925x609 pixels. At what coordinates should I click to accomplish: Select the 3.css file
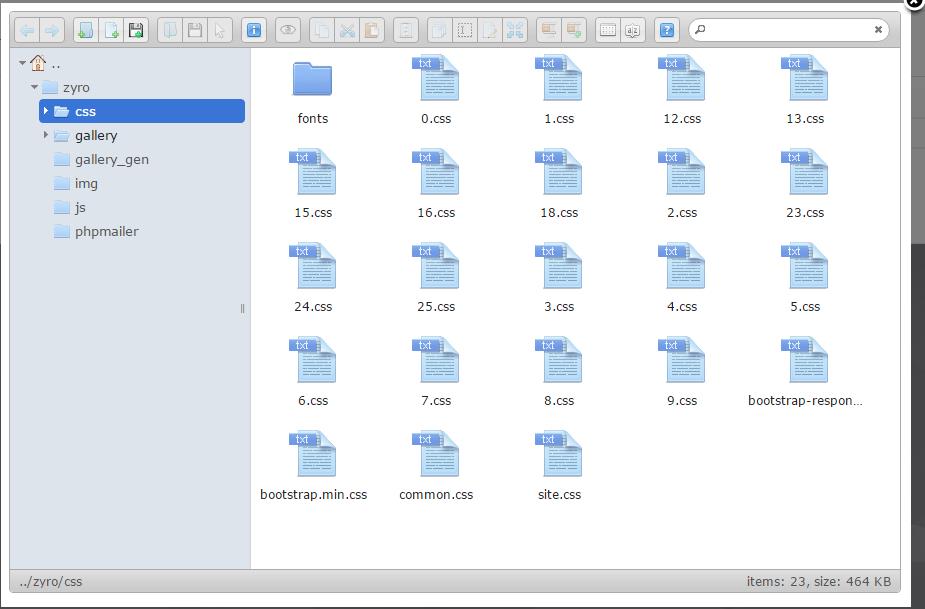[x=559, y=277]
